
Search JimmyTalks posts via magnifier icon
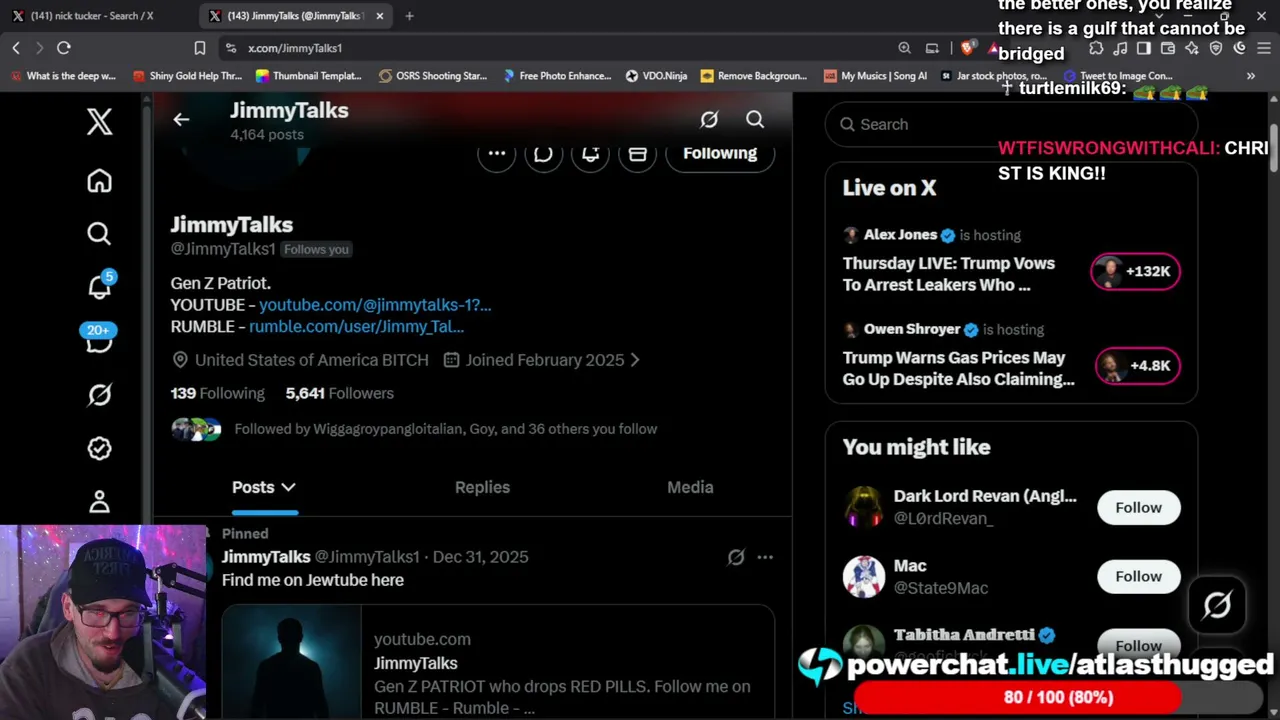click(755, 120)
